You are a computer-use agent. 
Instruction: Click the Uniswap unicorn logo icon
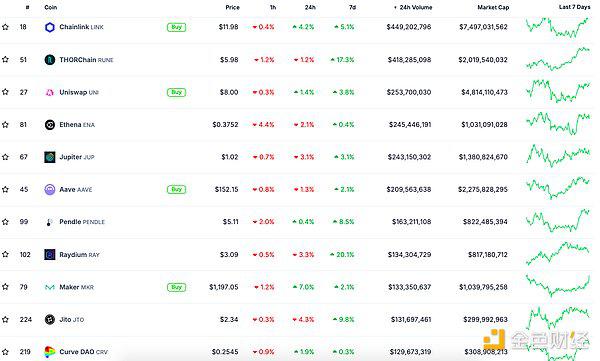(x=50, y=92)
